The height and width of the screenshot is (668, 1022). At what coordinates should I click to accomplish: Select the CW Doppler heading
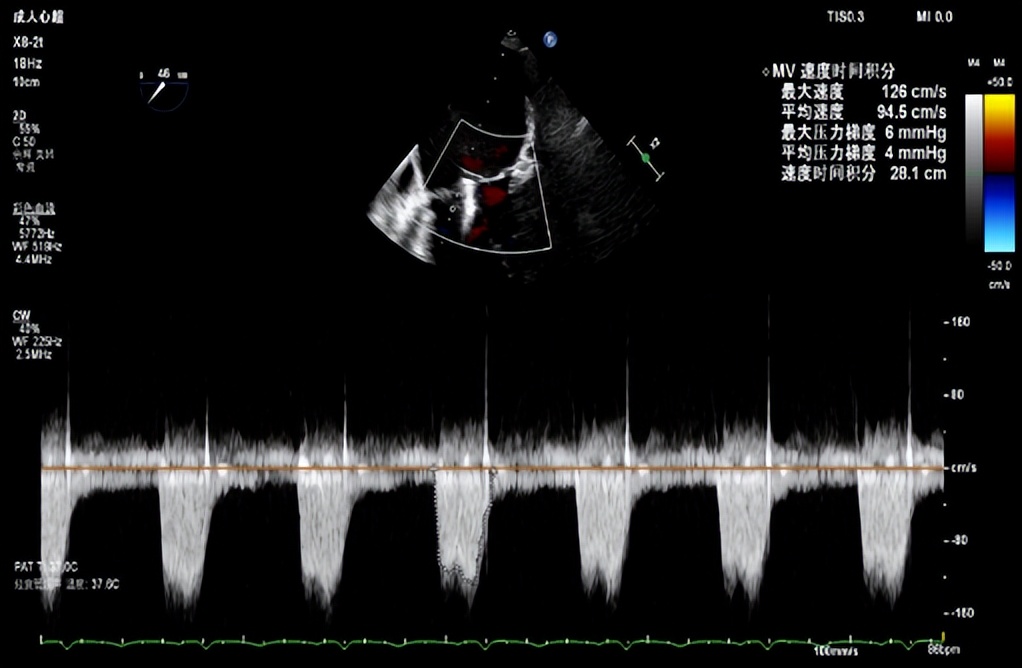(x=21, y=315)
